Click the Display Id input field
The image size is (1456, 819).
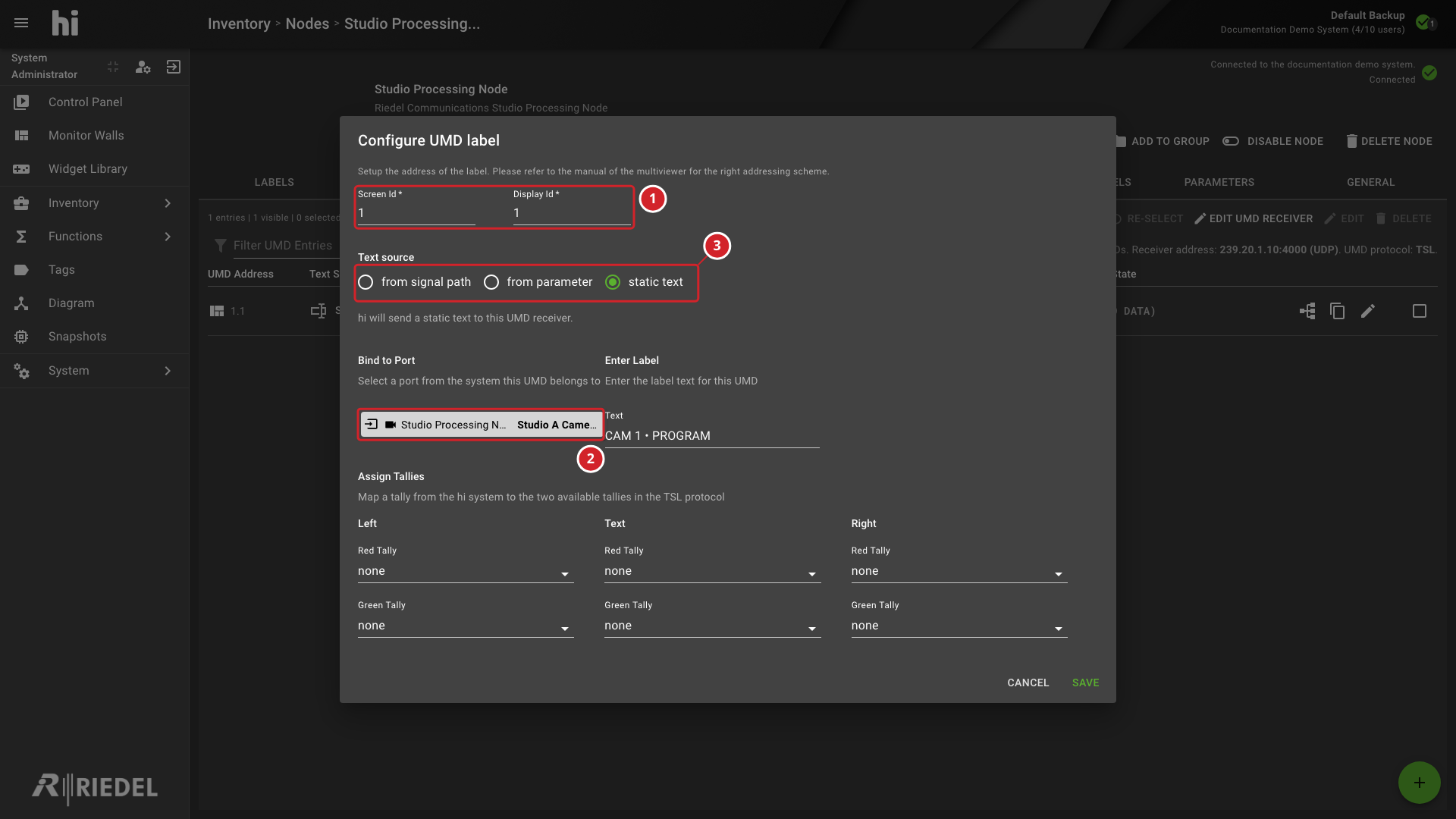(572, 213)
